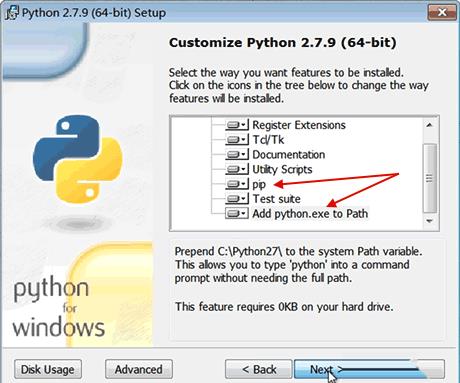Close the Python Setup window
Screen dimensions: 460x383
tap(442, 12)
